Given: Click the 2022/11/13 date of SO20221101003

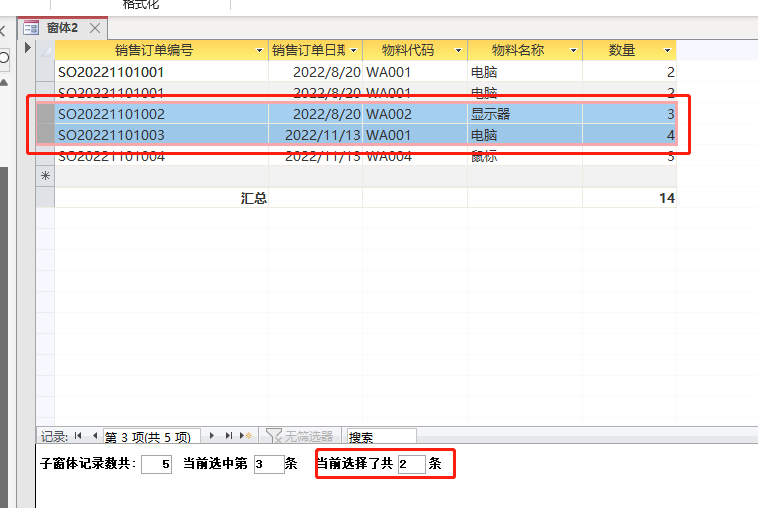Looking at the screenshot, I should click(x=315, y=135).
